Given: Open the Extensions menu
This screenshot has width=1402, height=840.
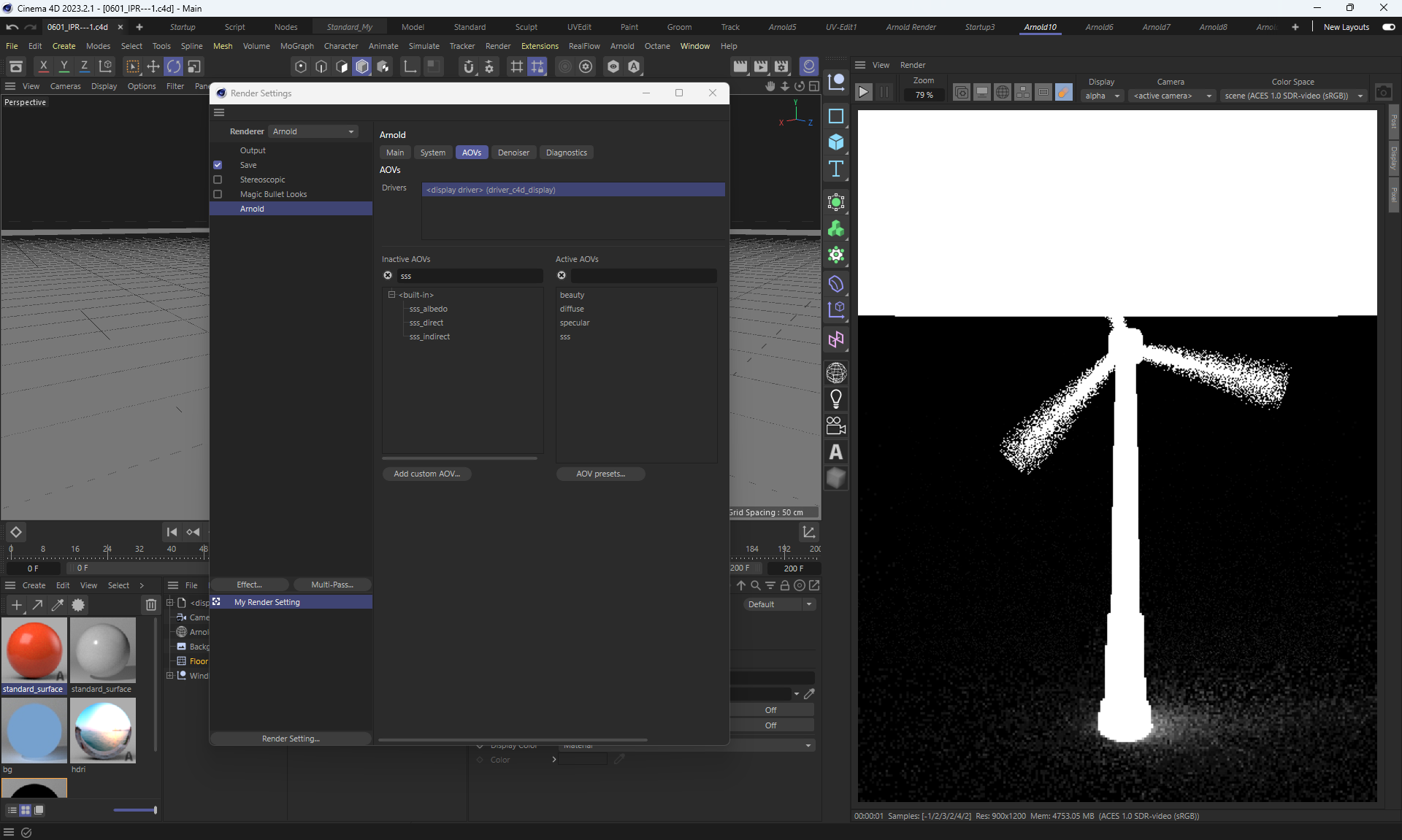Looking at the screenshot, I should coord(540,46).
